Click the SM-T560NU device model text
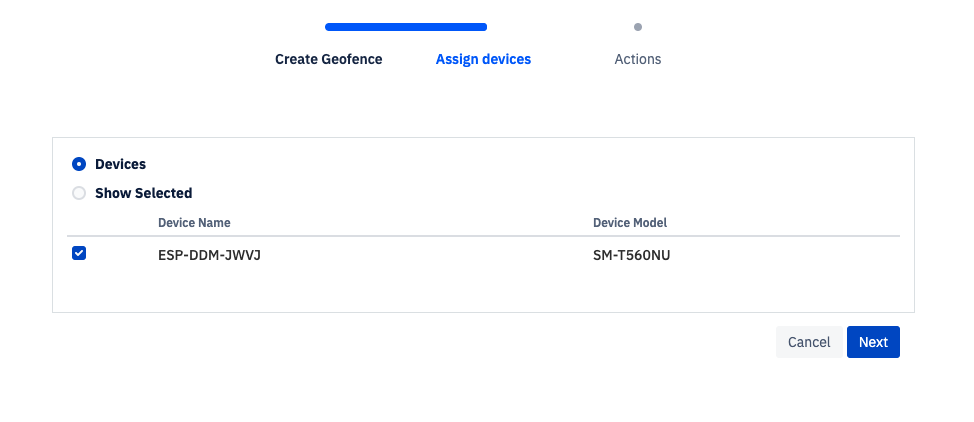This screenshot has height=422, width=974. tap(631, 255)
